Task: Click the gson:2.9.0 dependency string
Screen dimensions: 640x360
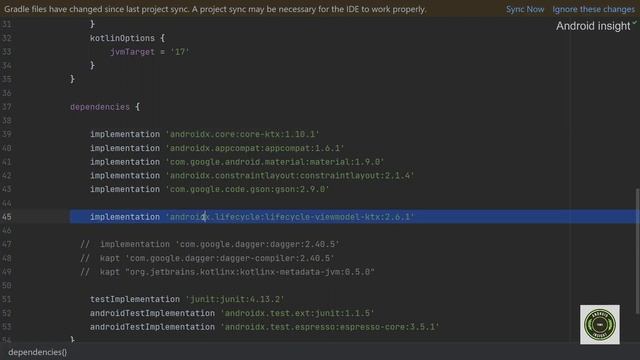Action: [247, 189]
